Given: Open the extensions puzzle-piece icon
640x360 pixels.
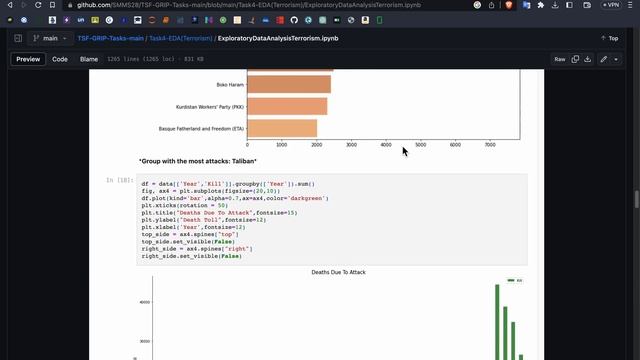Looking at the screenshot, I should (541, 5).
